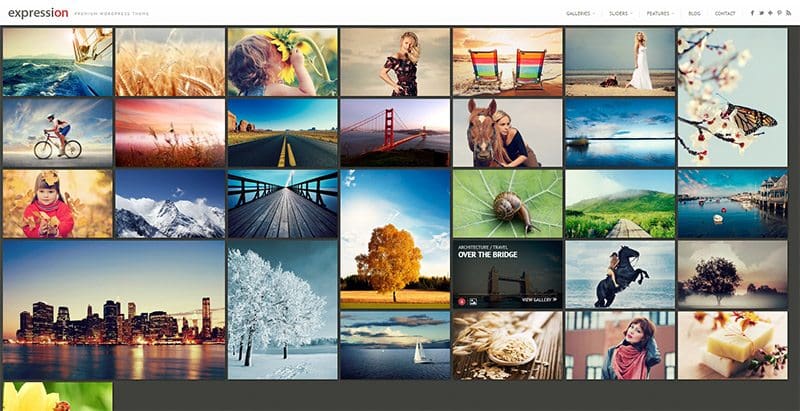
Task: Expand the Sliders menu
Action: [x=621, y=14]
